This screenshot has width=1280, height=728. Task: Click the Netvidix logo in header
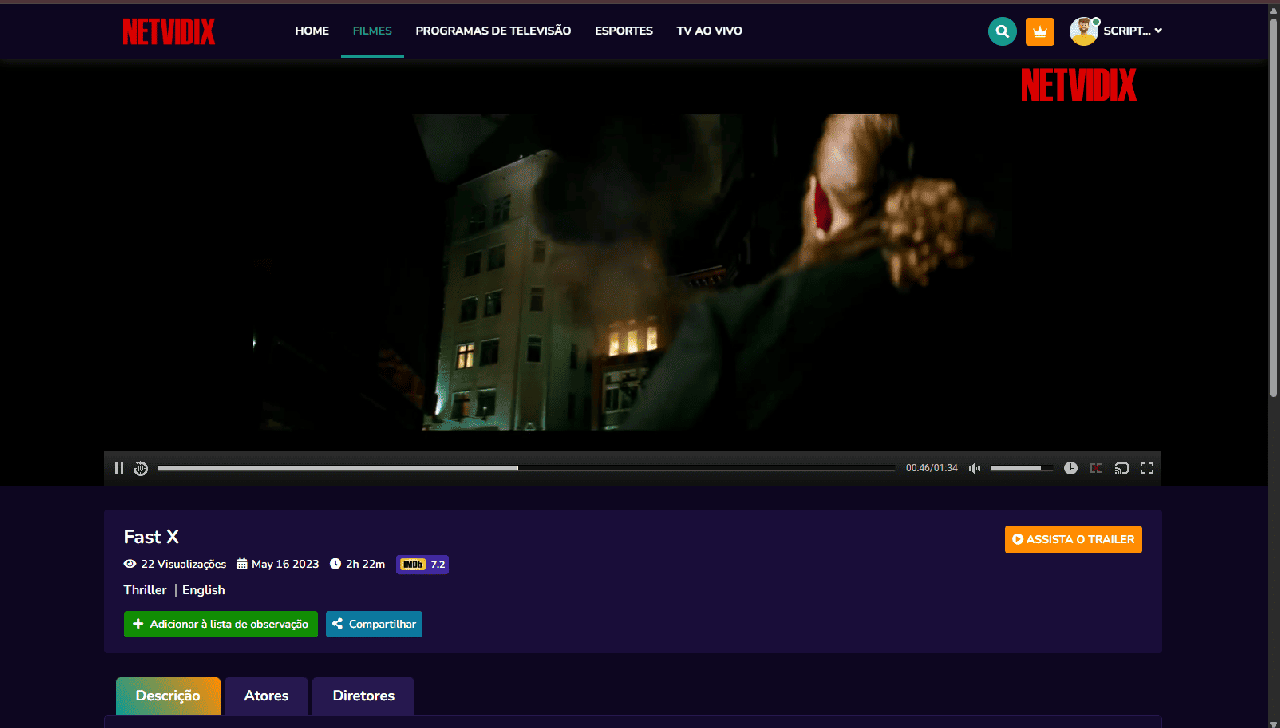169,32
